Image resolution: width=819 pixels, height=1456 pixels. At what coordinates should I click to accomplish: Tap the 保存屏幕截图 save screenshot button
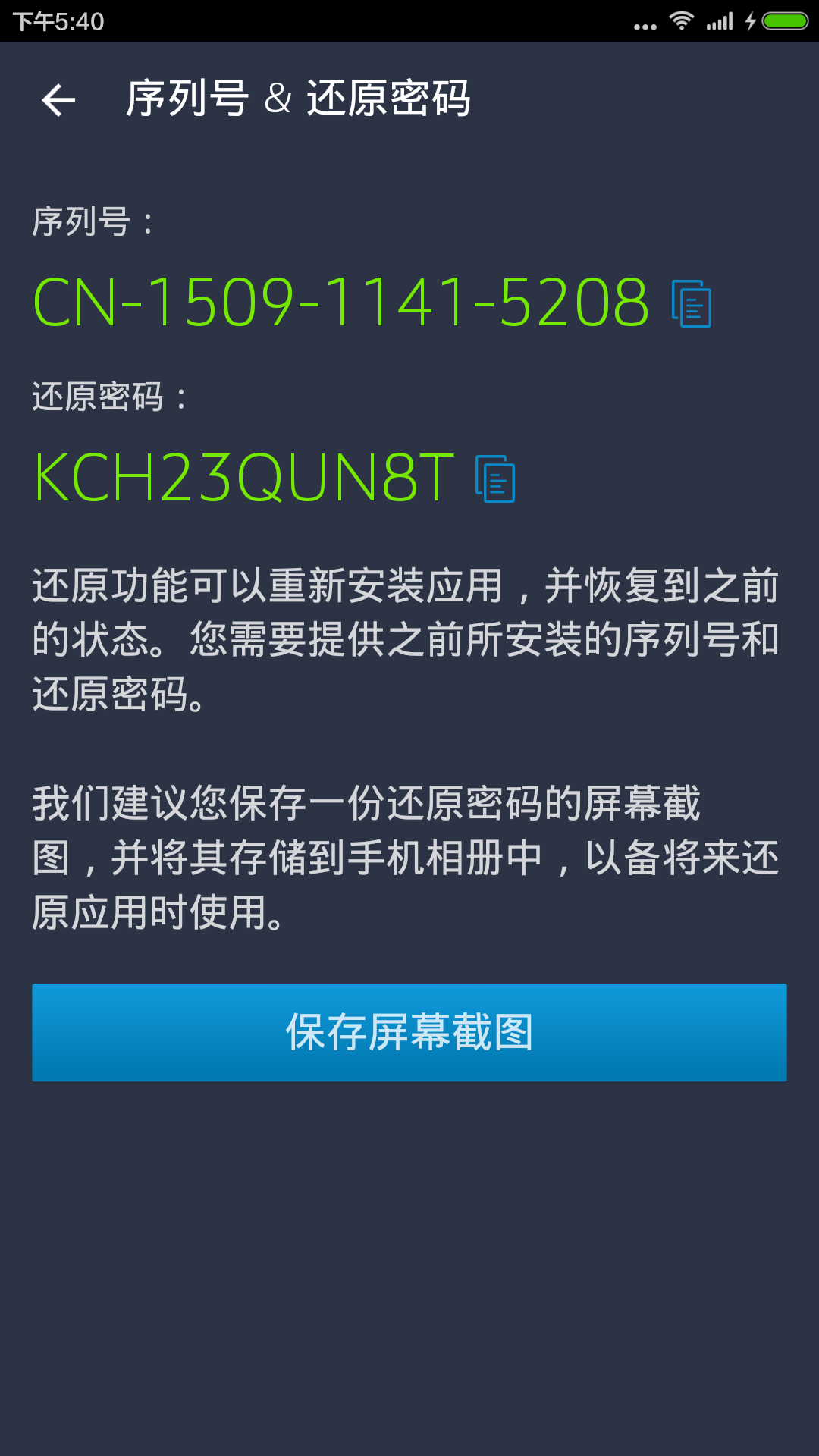[409, 1032]
